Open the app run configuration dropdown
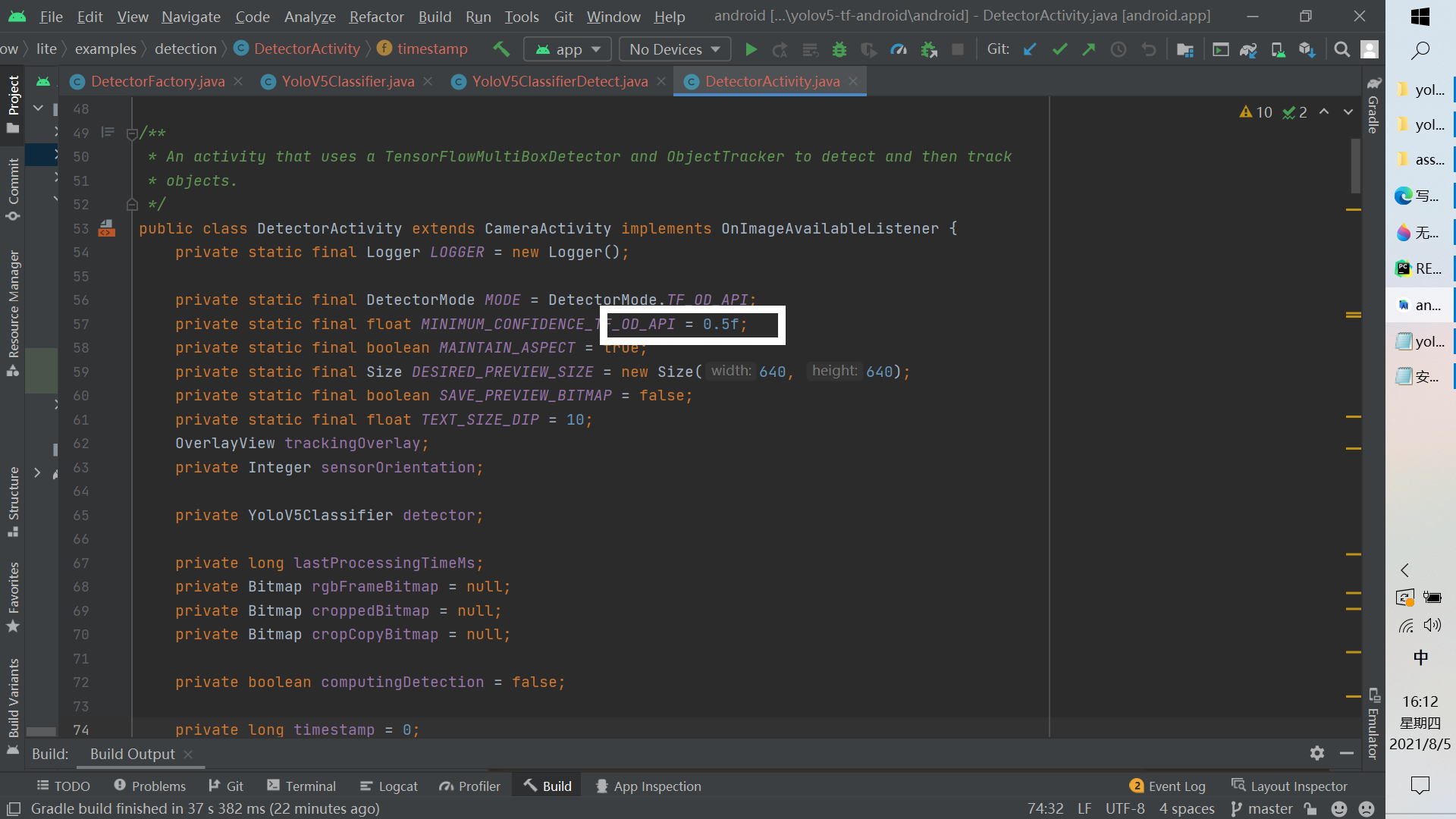The width and height of the screenshot is (1456, 819). [x=568, y=49]
